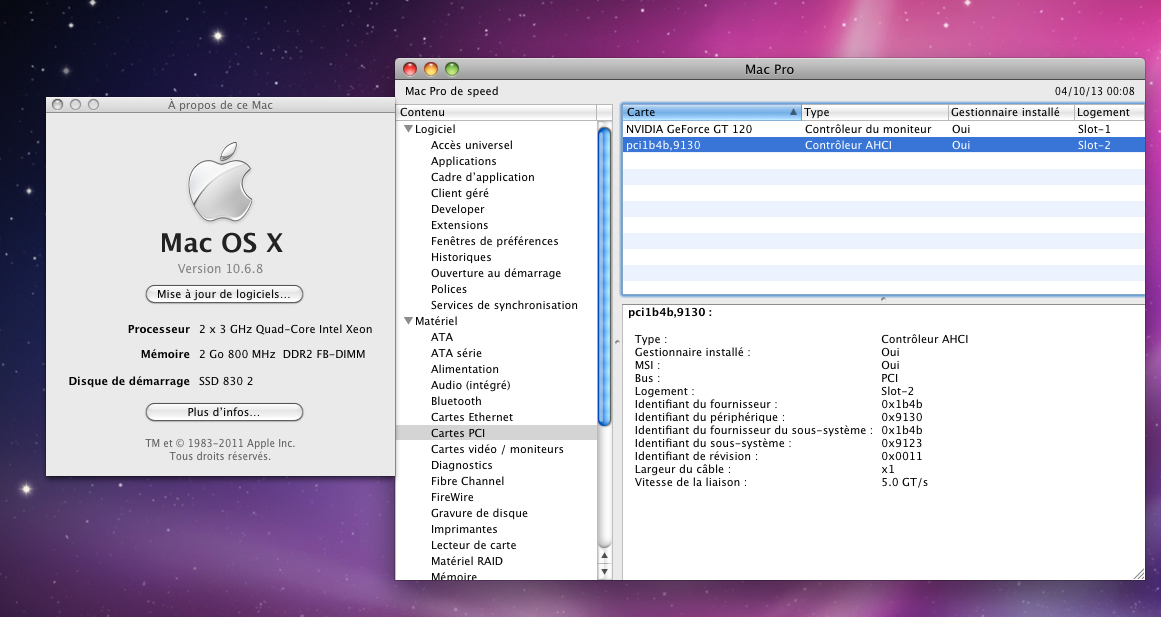Select Audio (intégré) item
Image resolution: width=1161 pixels, height=617 pixels.
click(470, 385)
